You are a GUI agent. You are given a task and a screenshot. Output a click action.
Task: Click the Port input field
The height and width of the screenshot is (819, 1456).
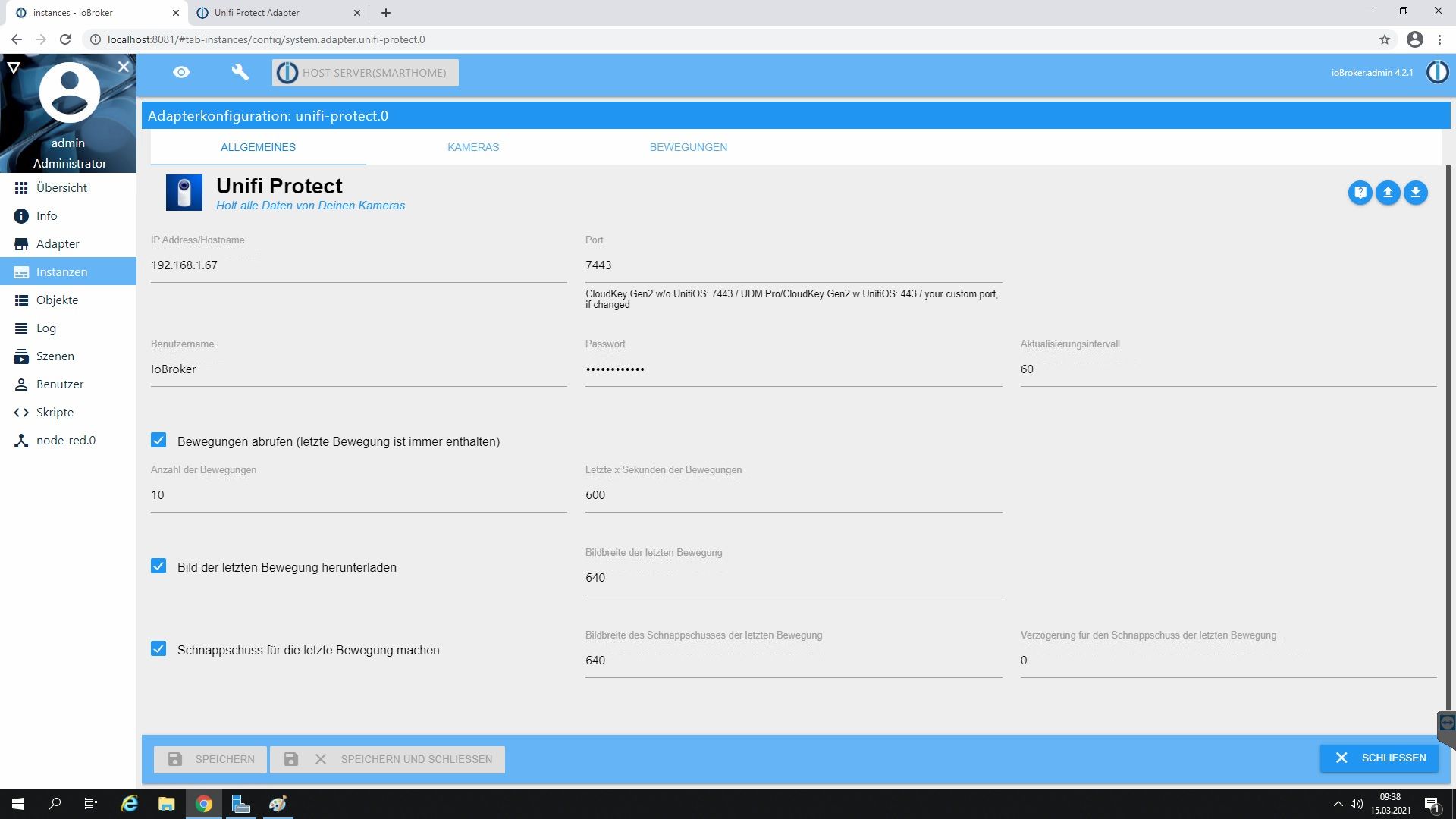coord(793,265)
